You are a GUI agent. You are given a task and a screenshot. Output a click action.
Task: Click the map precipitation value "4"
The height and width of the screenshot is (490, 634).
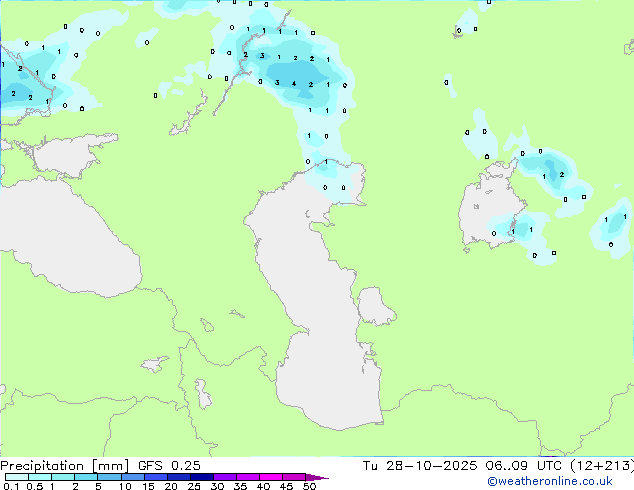(x=294, y=84)
